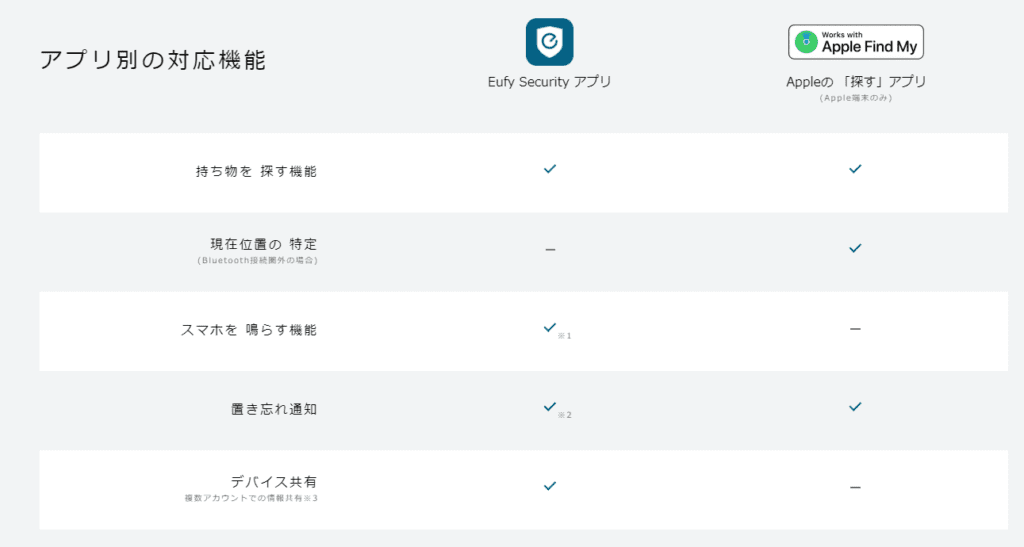Click the Apple checkmark for 持ち物を探す機能

(x=855, y=169)
